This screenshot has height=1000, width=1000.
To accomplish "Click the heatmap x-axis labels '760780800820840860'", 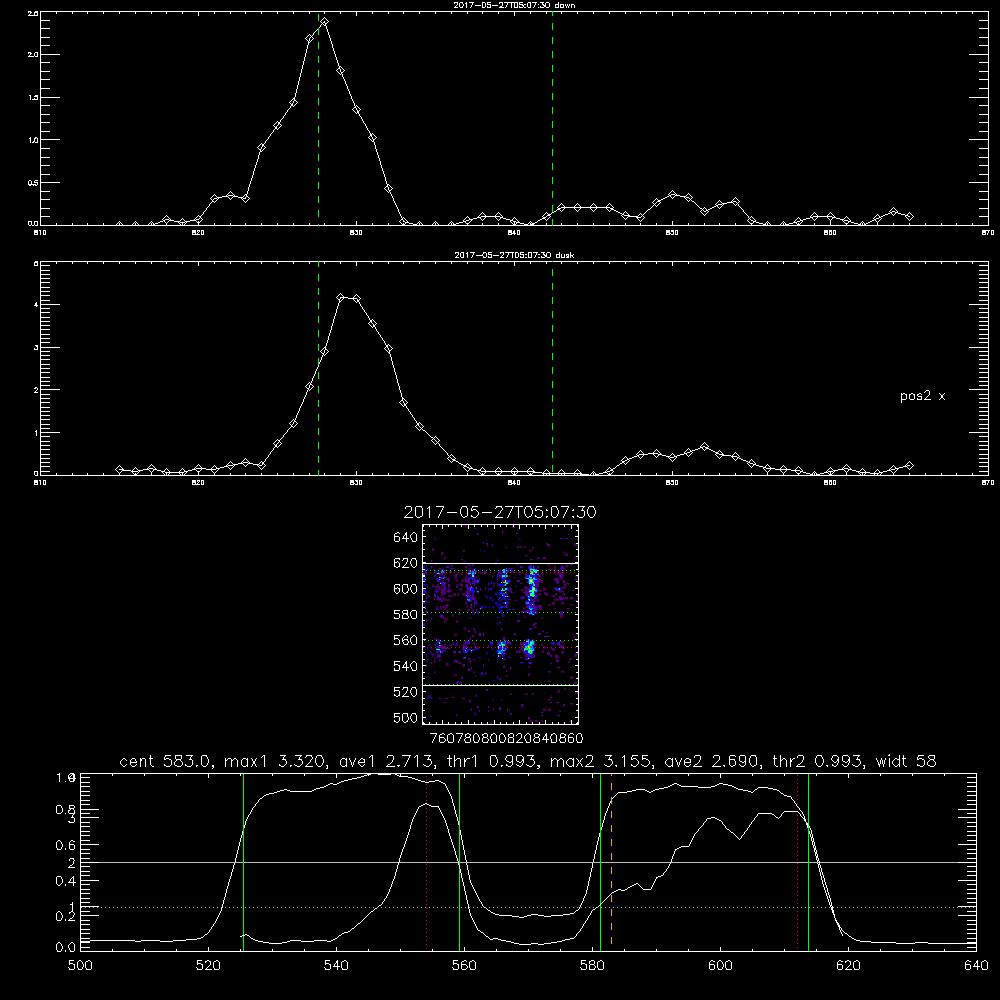I will click(x=507, y=739).
